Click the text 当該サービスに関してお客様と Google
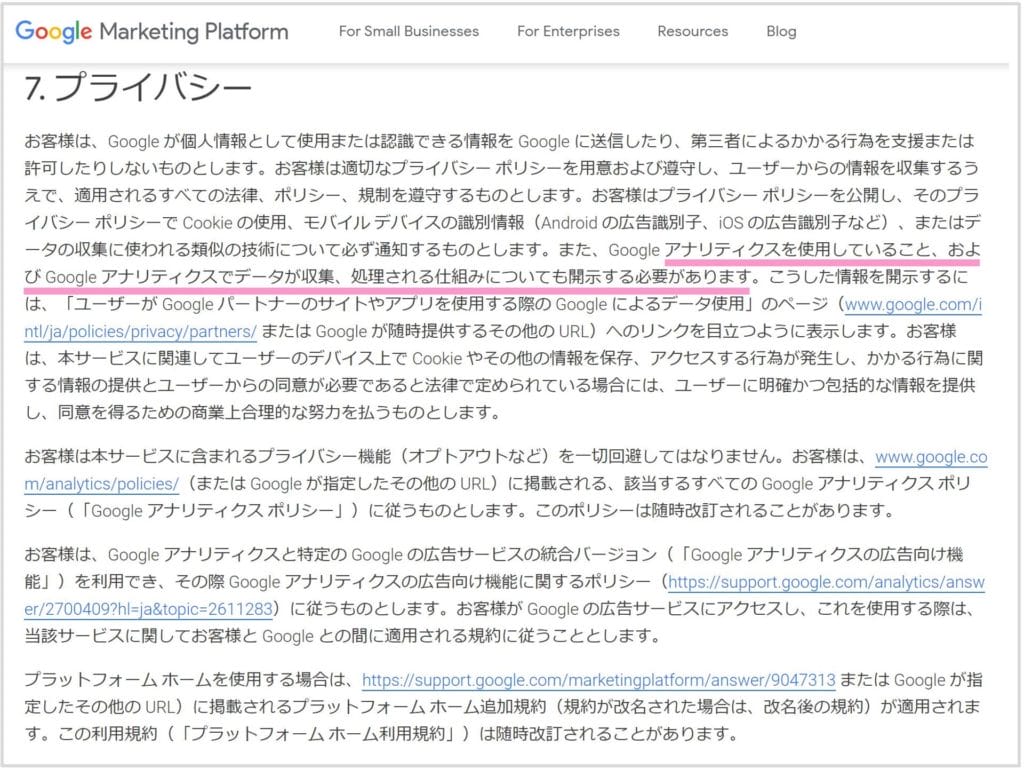Viewport: 1024px width, 769px height. click(x=169, y=636)
